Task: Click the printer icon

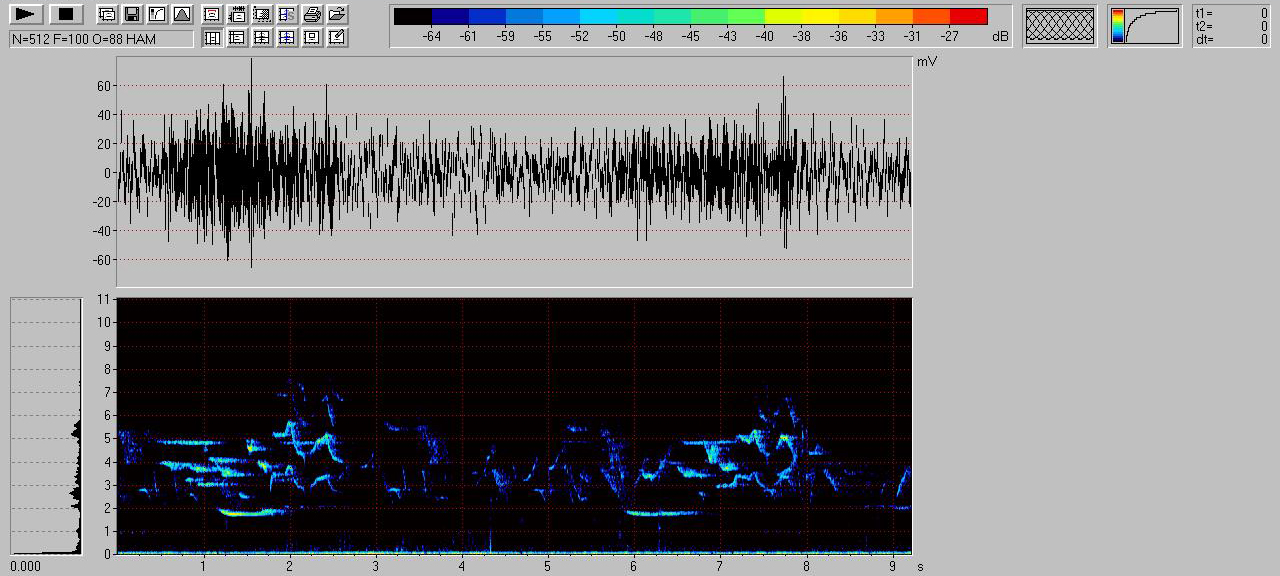Action: click(312, 14)
